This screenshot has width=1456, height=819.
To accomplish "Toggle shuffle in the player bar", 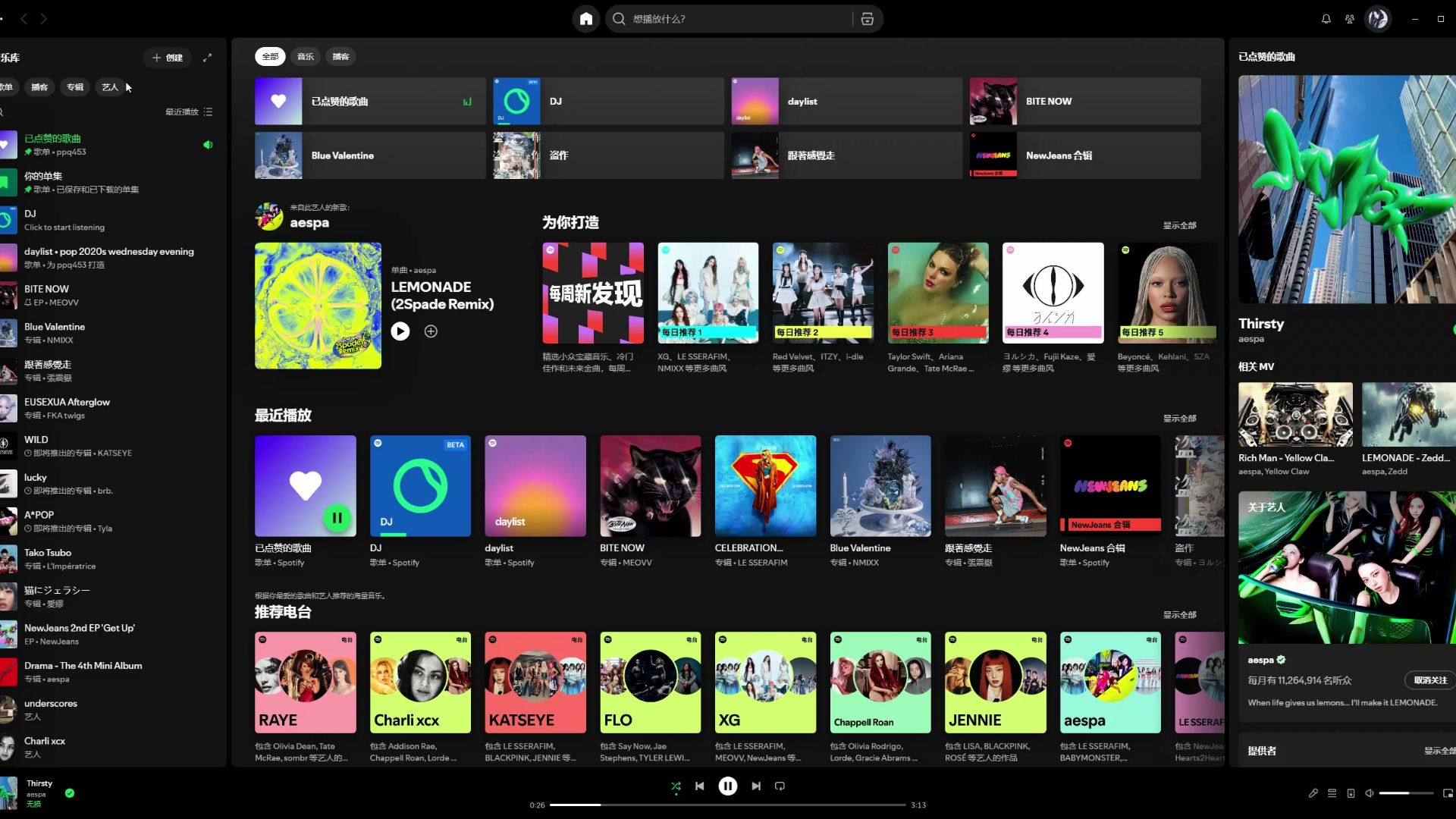I will [x=676, y=786].
